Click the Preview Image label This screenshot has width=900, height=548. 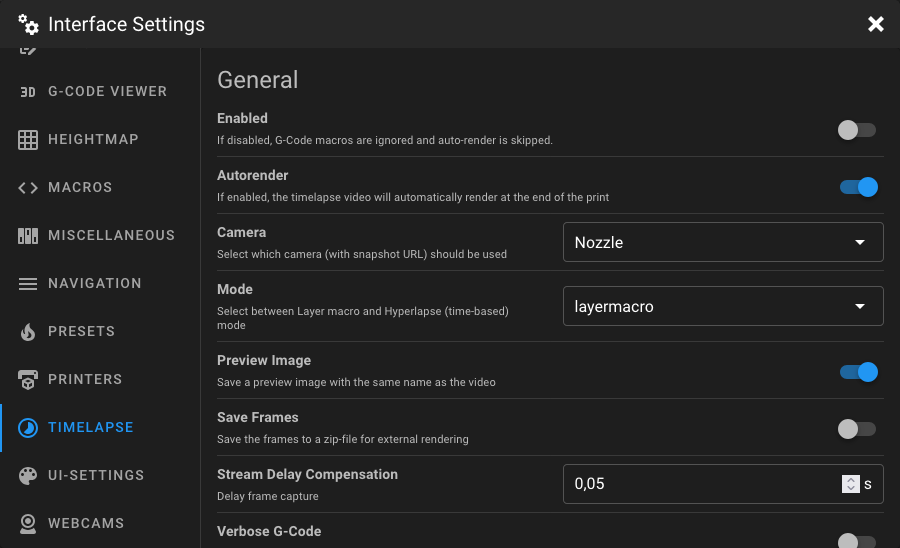(x=264, y=360)
